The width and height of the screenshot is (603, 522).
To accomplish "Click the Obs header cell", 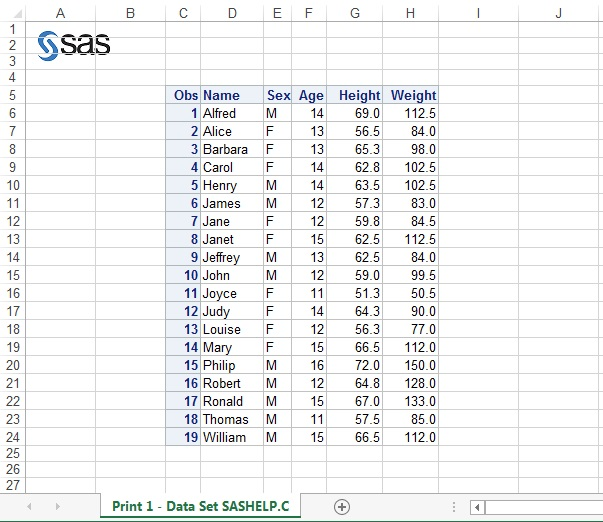I will [183, 96].
